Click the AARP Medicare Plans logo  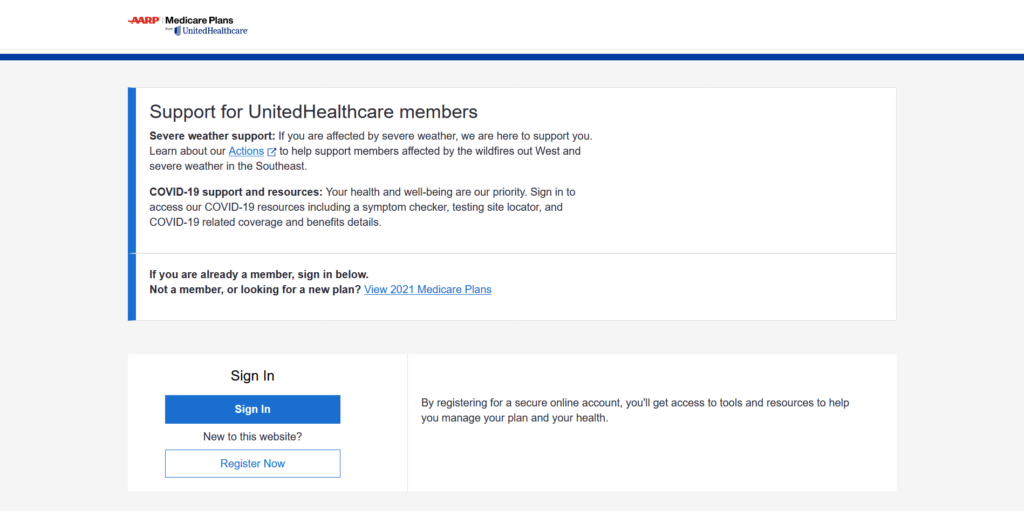pos(187,25)
